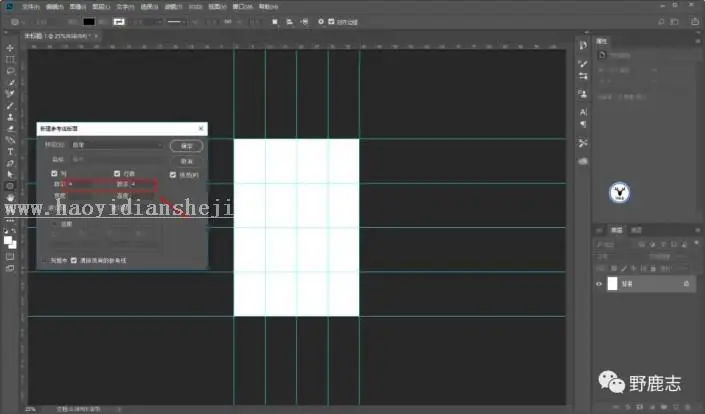Screen dimensions: 705x414
Task: Toggle the Preview checkbox in dialog
Action: coord(173,175)
